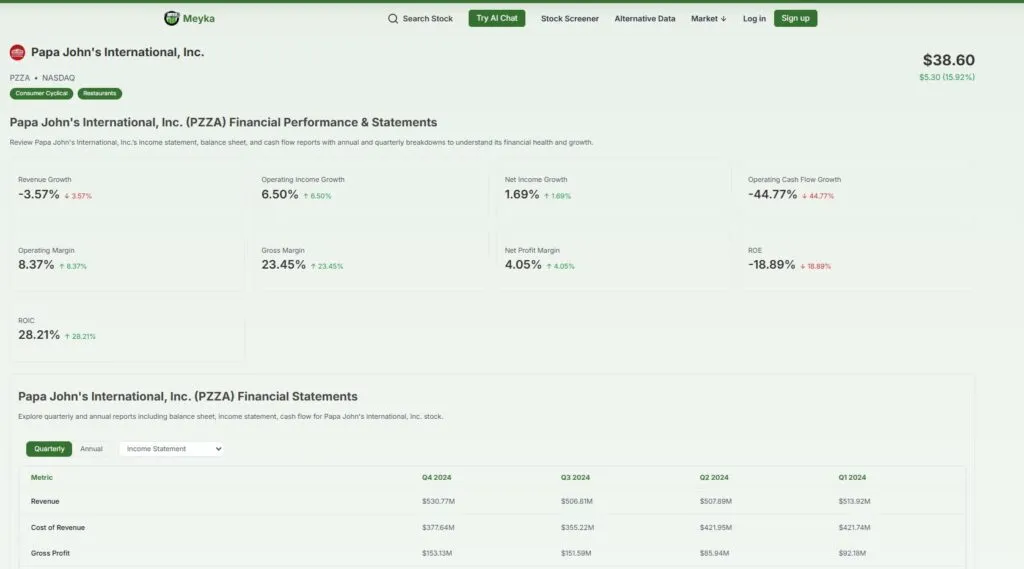
Task: Click Q3 2024 gross profit $151.59M
Action: (576, 553)
